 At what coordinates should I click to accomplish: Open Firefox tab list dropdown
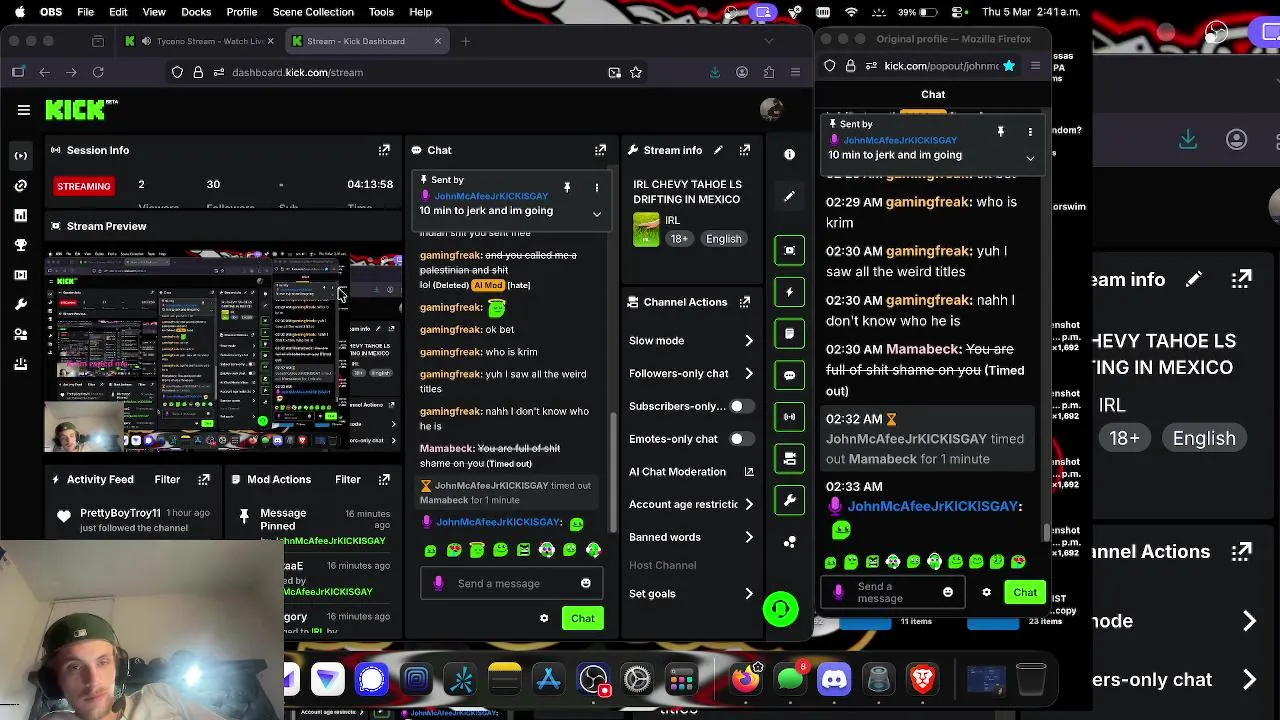(x=768, y=41)
